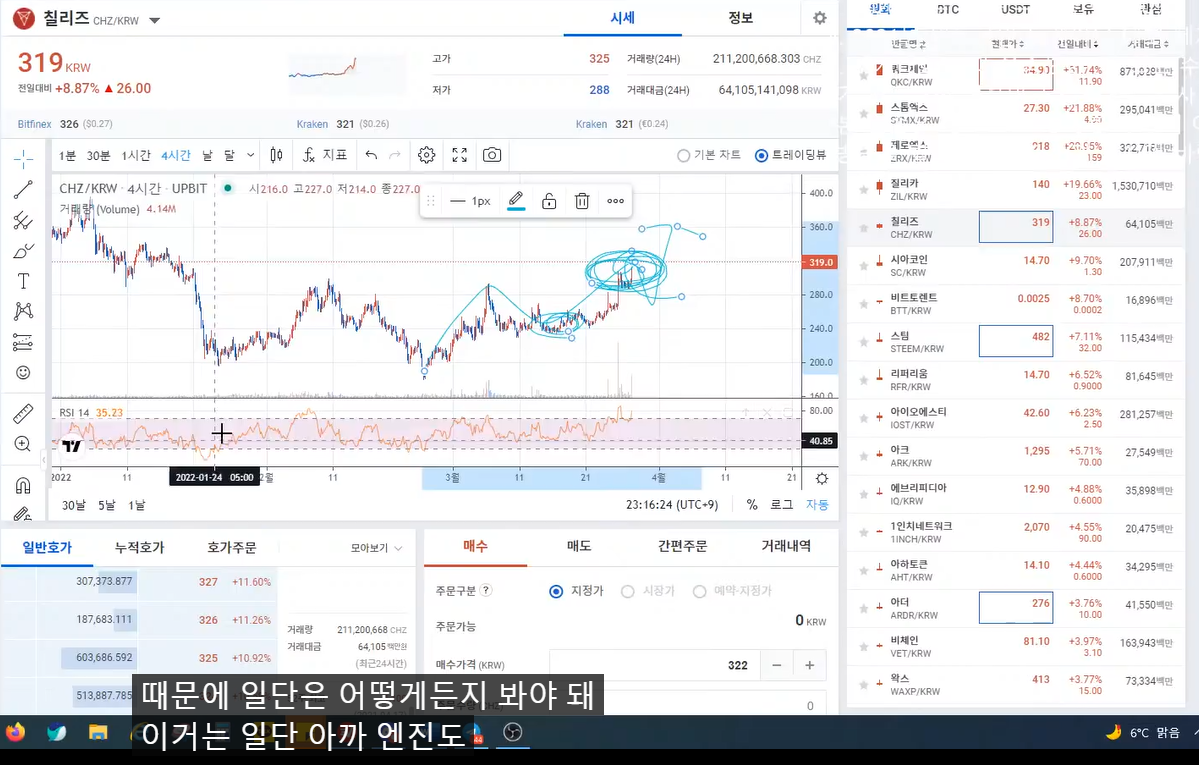Undo the last chart action
This screenshot has height=765, width=1199.
pos(371,155)
